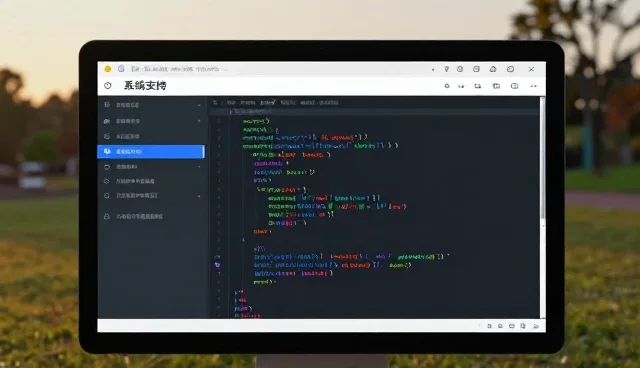Click the orange circle in the title bar

tap(108, 69)
